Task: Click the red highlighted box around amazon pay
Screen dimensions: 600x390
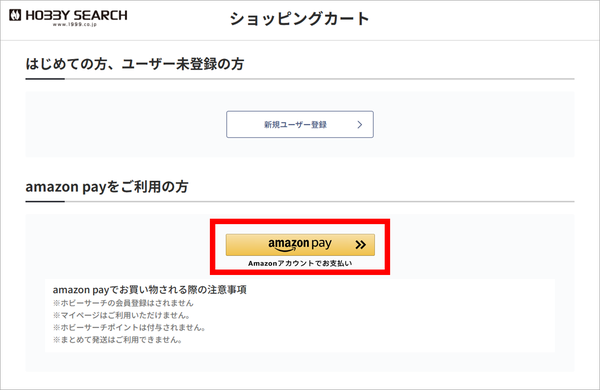Action: coord(300,247)
